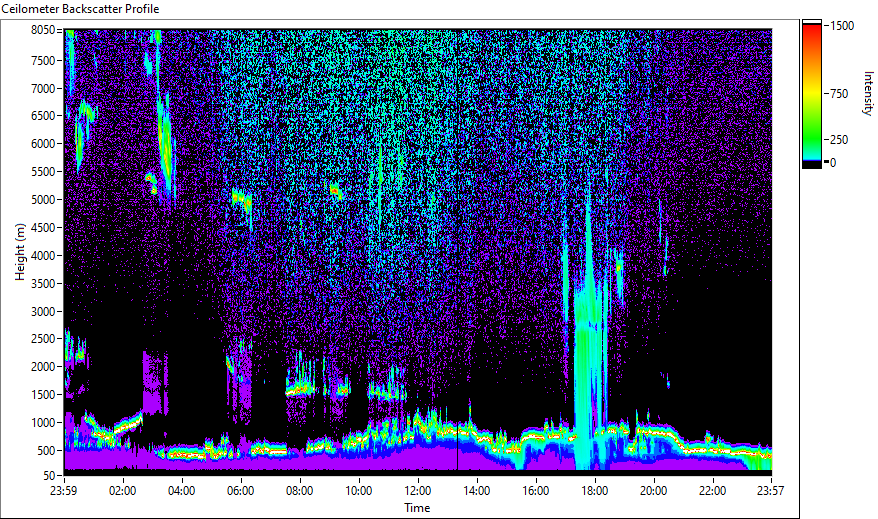Image resolution: width=878 pixels, height=519 pixels.
Task: Click the 'Ceilometer Backscatter Profile' graph title
Action: point(80,9)
